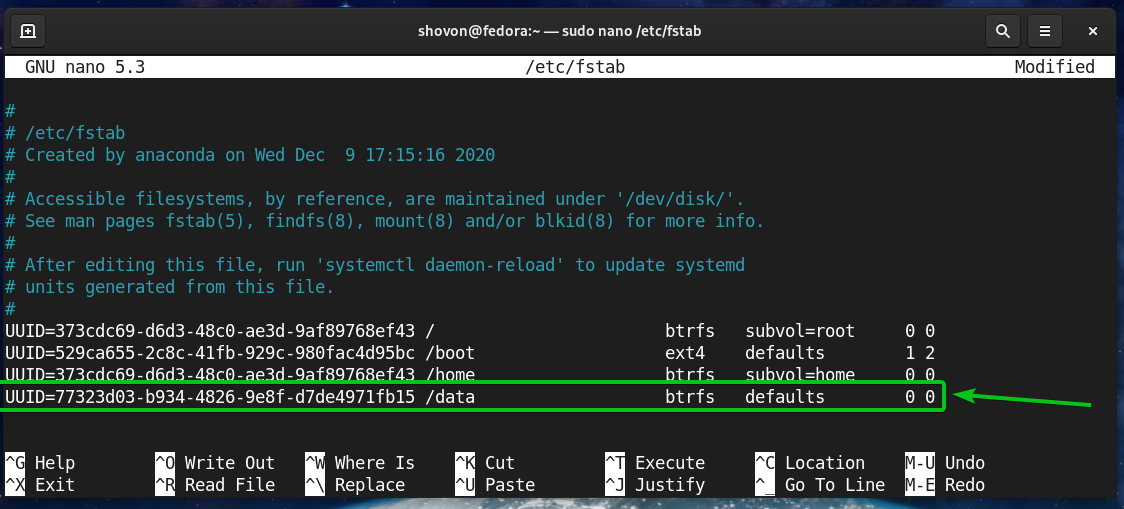
Task: Click the '/etc/fstab' filename in nano header
Action: (575, 67)
